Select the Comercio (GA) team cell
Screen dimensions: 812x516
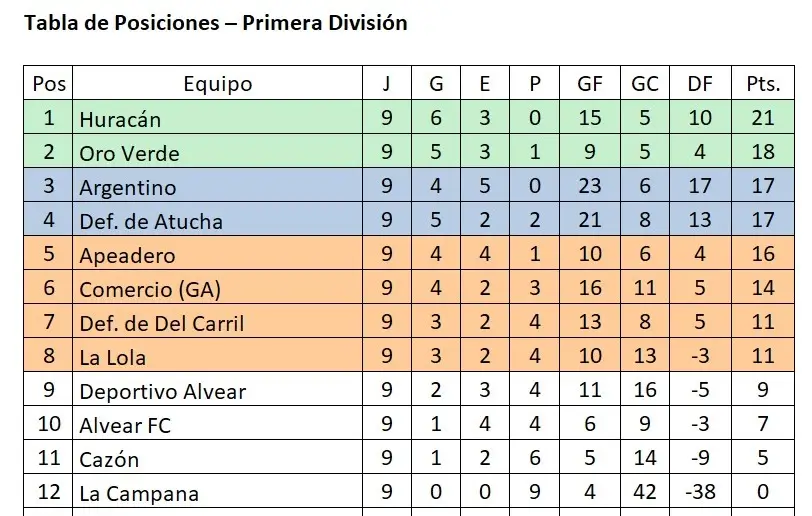[150, 289]
